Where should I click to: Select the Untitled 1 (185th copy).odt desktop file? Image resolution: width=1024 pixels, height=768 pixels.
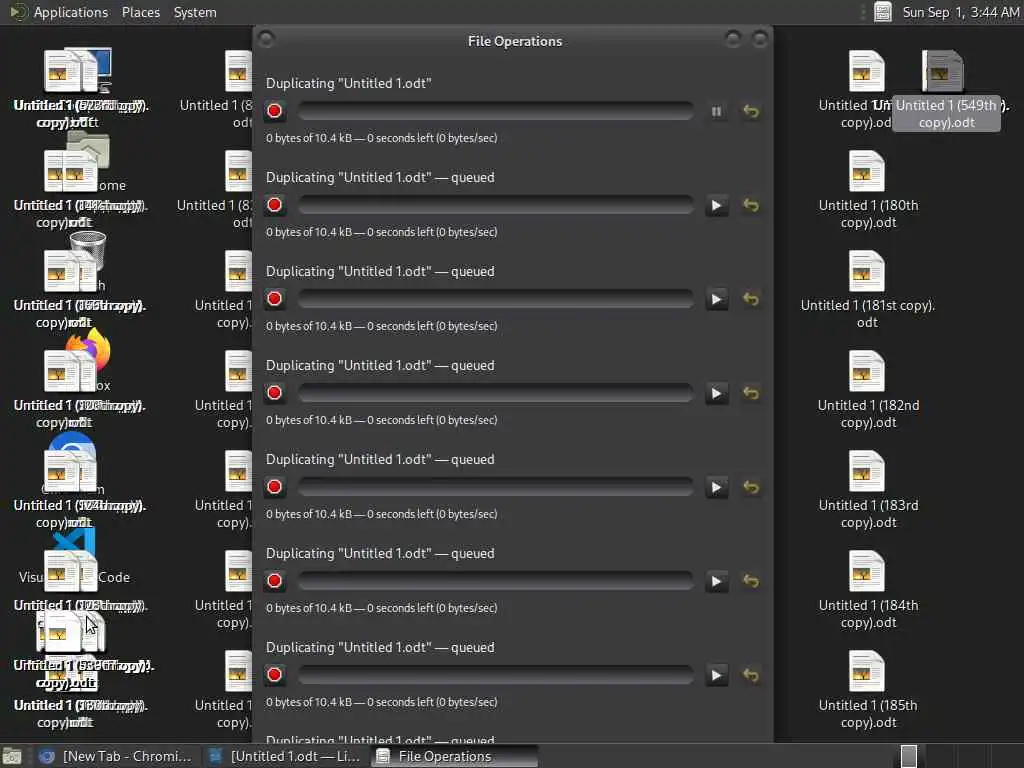[x=868, y=690]
